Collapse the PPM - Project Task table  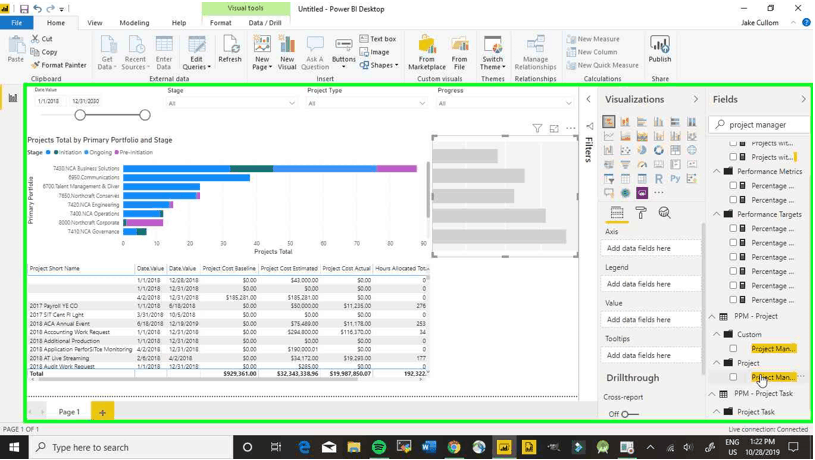coord(712,394)
